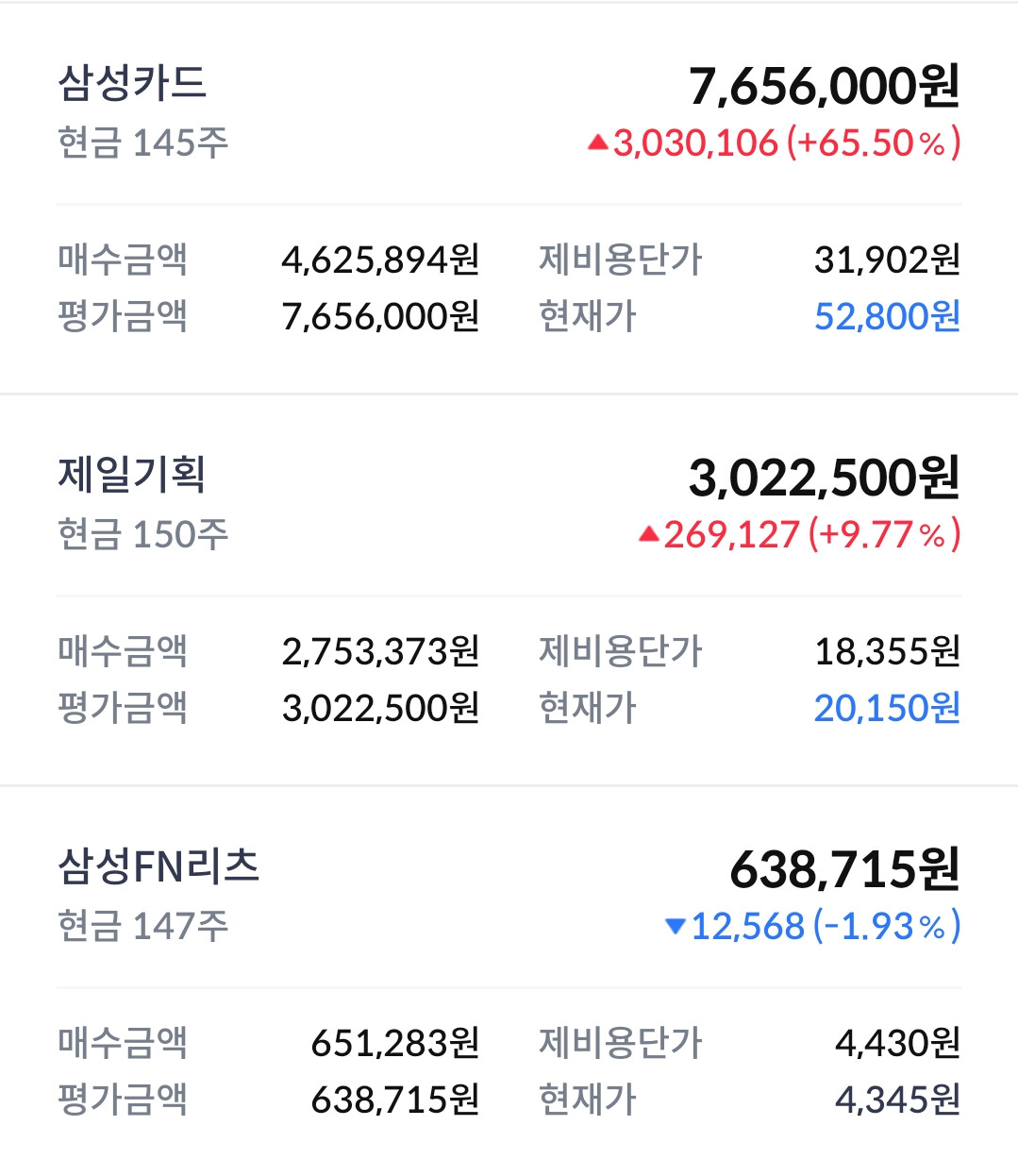Open the 제일기획 stock holding

132,475
